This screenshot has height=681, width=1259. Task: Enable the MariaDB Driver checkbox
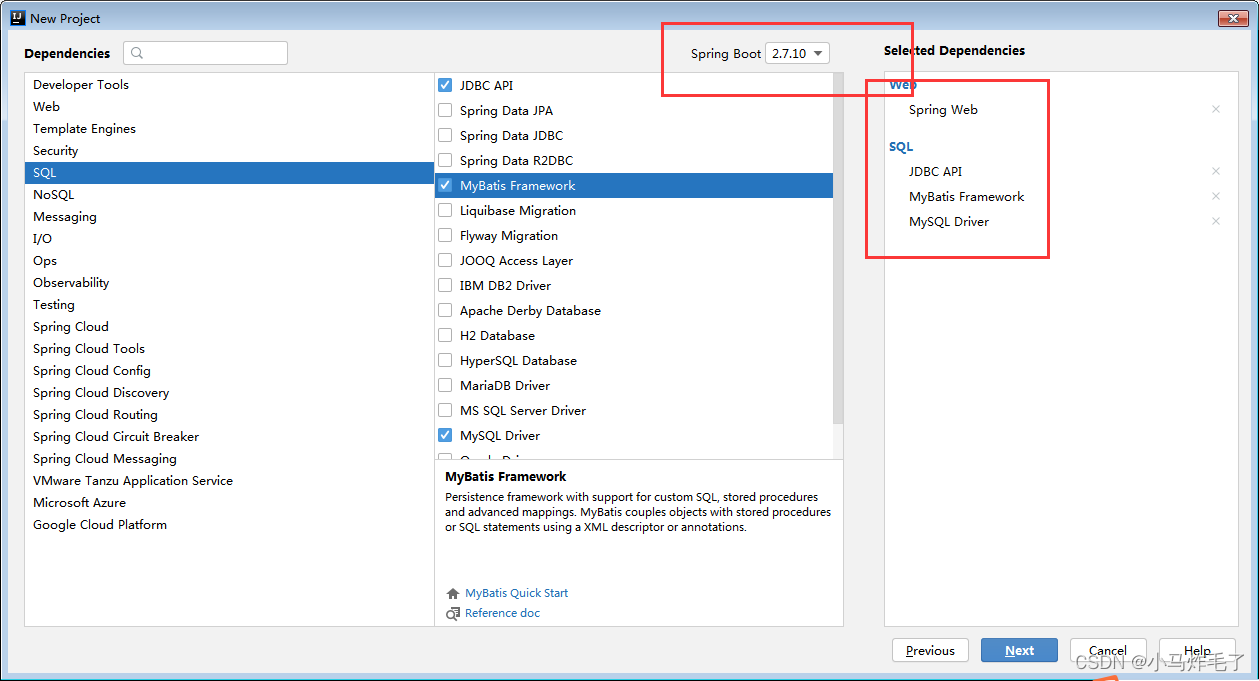click(446, 385)
